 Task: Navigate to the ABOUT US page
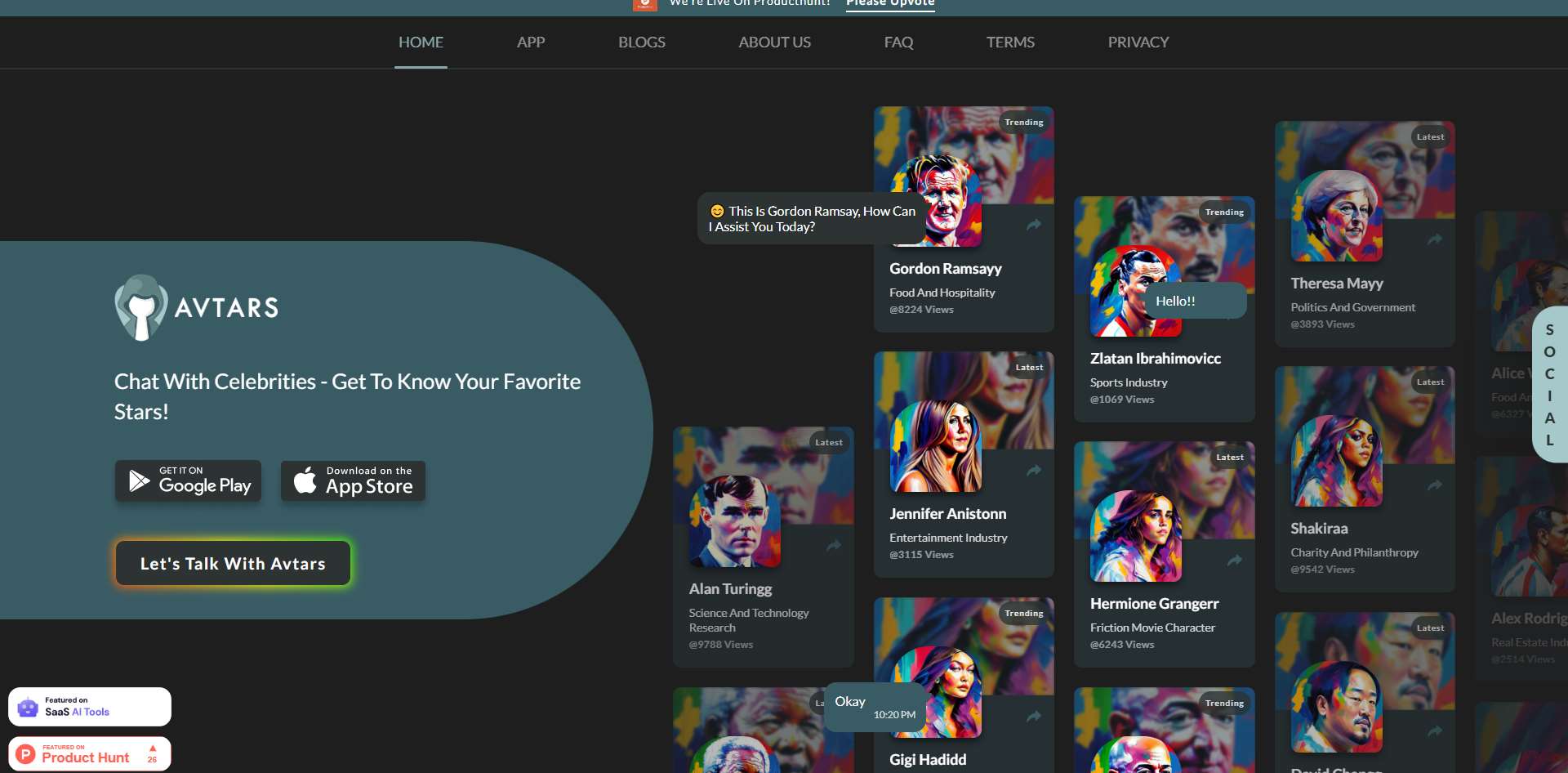tap(774, 42)
